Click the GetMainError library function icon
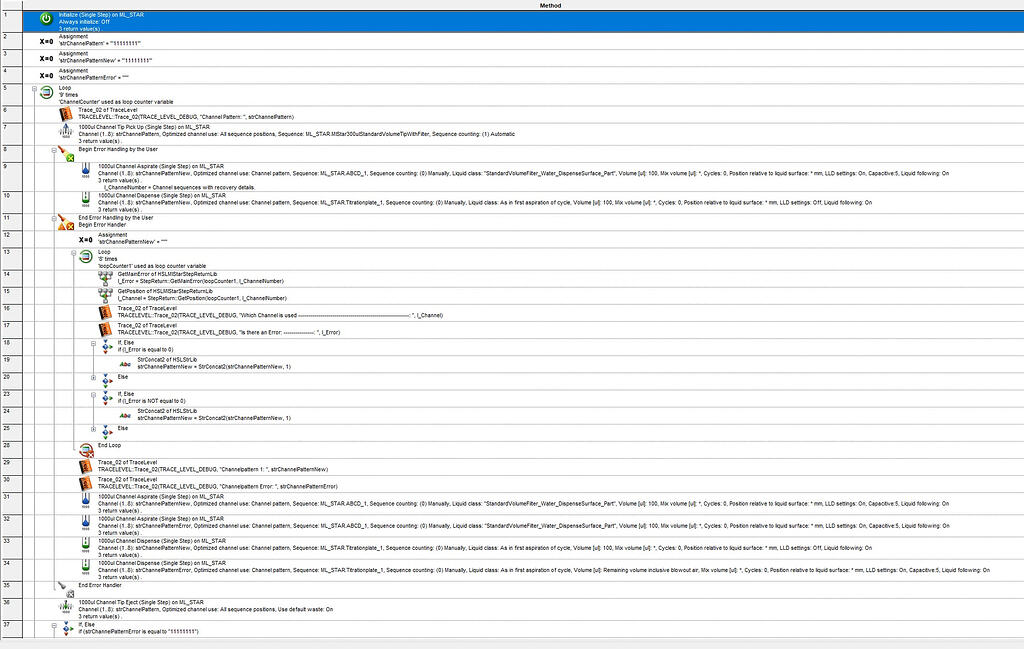Image resolution: width=1024 pixels, height=649 pixels. click(x=105, y=278)
